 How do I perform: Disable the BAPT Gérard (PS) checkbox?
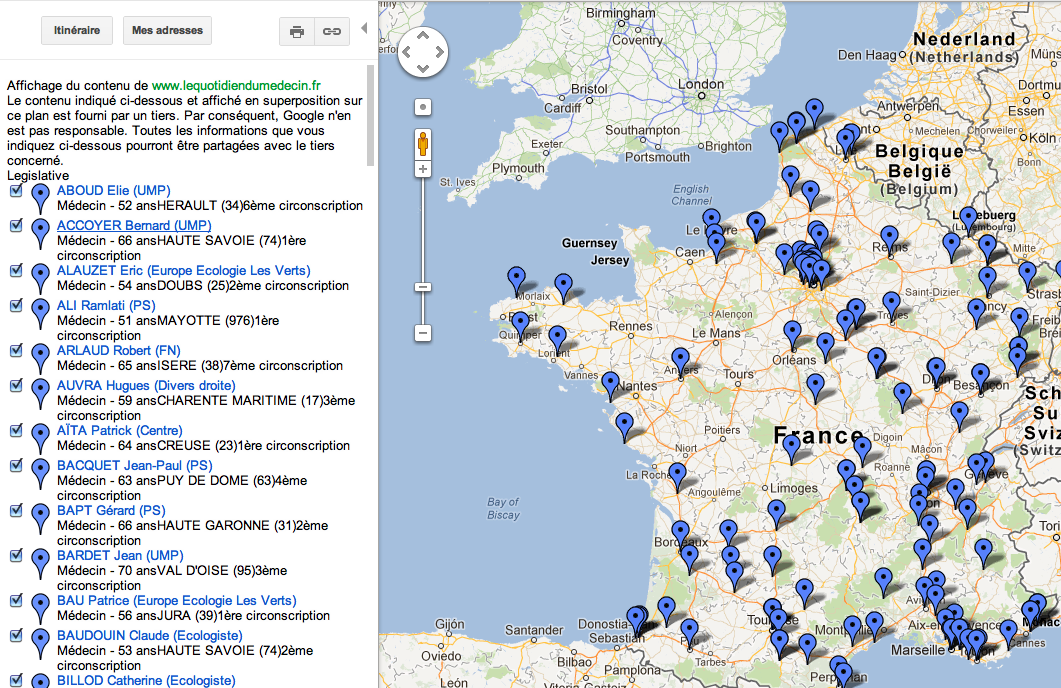pos(15,510)
